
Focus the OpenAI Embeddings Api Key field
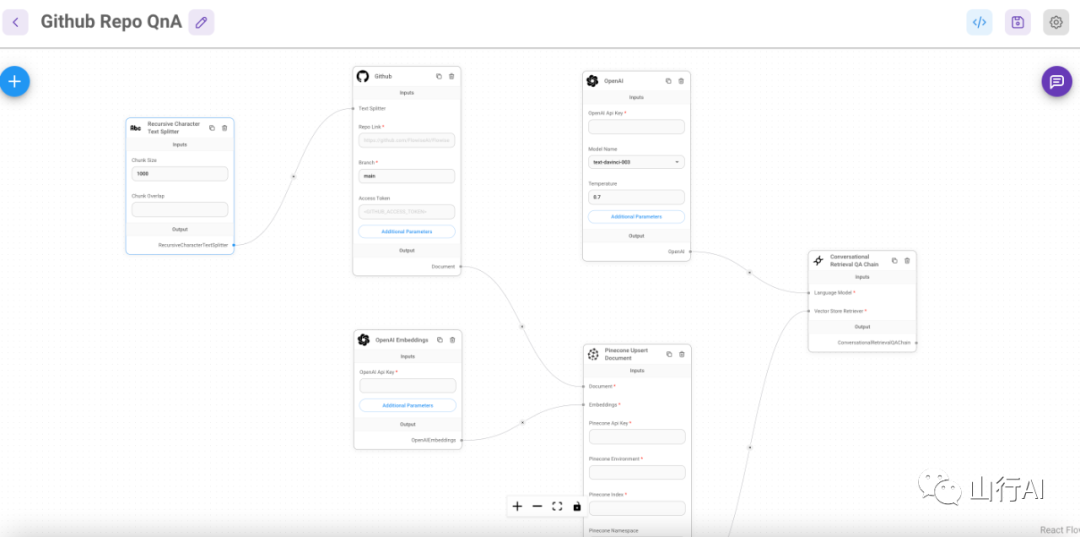[408, 386]
